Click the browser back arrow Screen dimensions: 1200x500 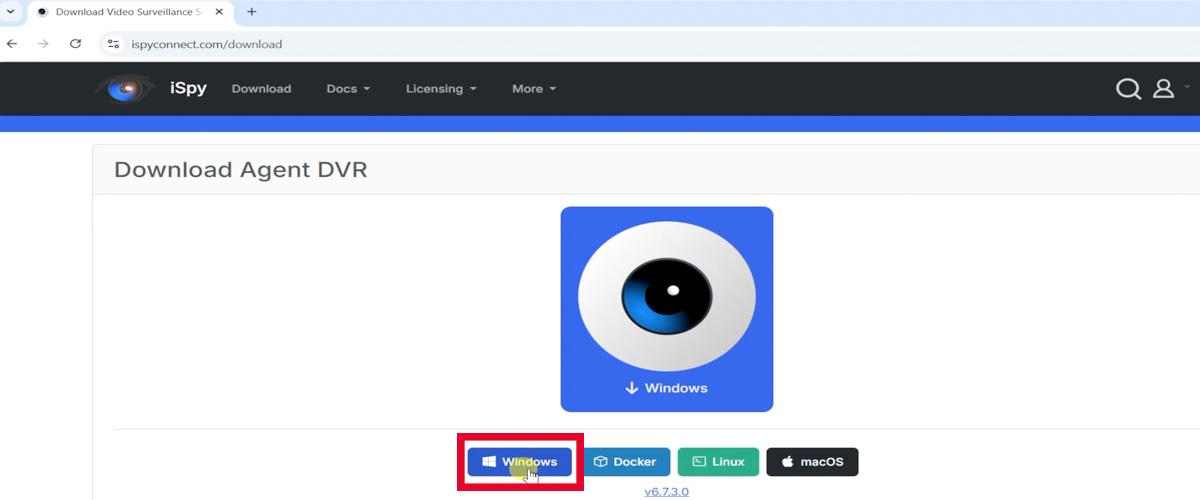[12, 44]
